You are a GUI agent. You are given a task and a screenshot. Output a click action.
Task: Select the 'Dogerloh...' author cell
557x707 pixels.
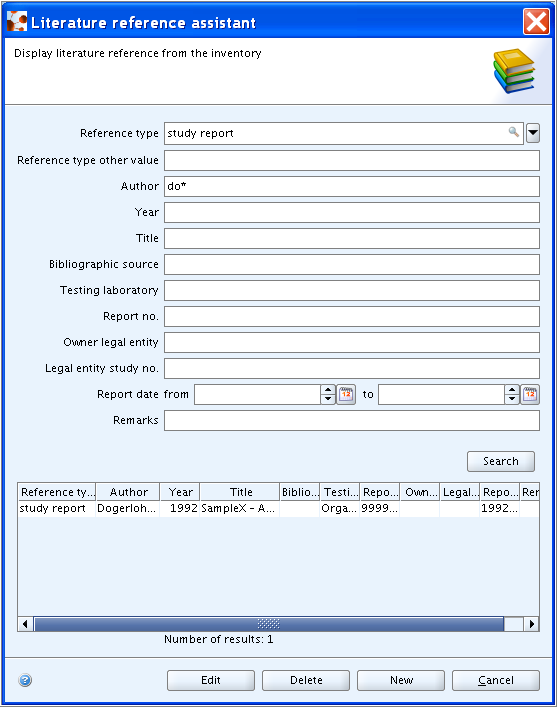point(128,509)
